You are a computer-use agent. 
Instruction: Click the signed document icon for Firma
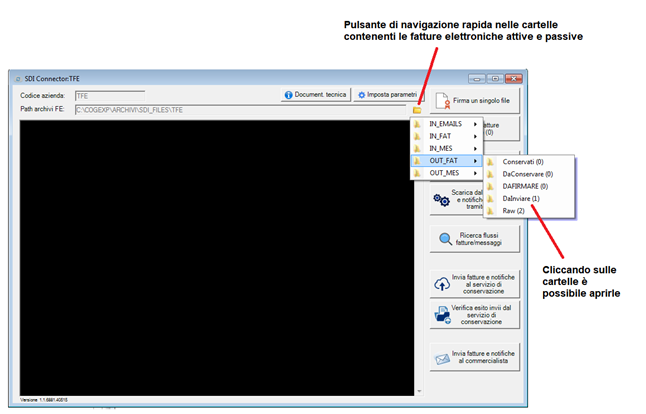443,101
